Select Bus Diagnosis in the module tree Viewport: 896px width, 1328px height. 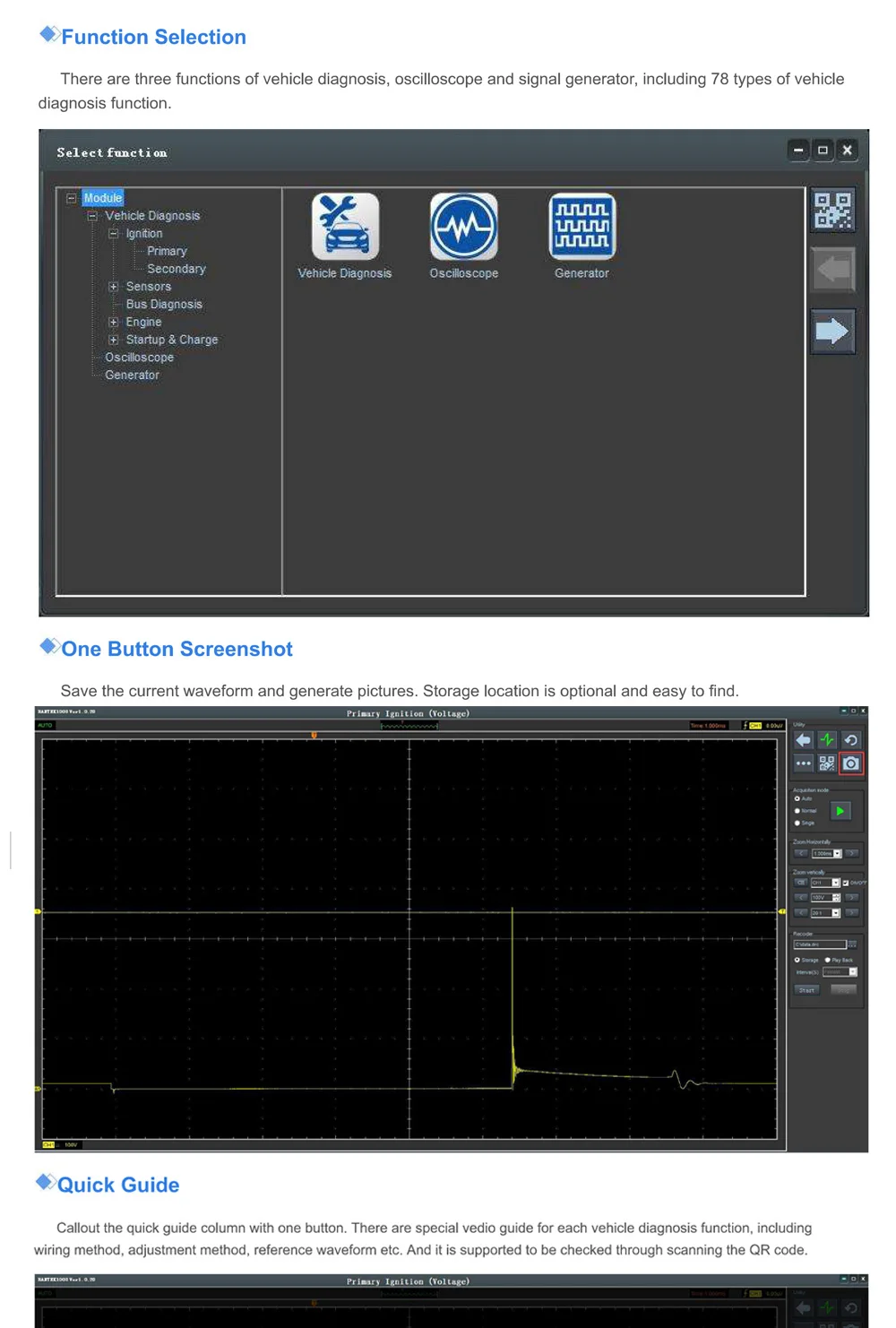164,305
